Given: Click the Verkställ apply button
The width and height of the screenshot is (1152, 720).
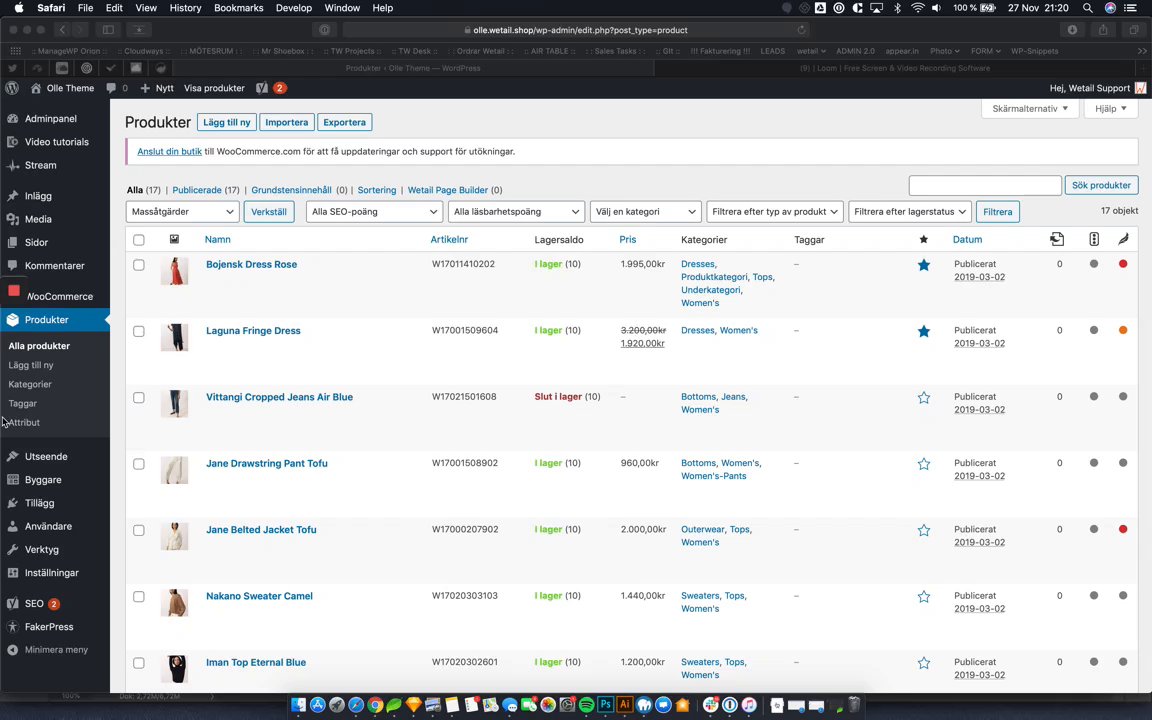Looking at the screenshot, I should click(x=269, y=212).
